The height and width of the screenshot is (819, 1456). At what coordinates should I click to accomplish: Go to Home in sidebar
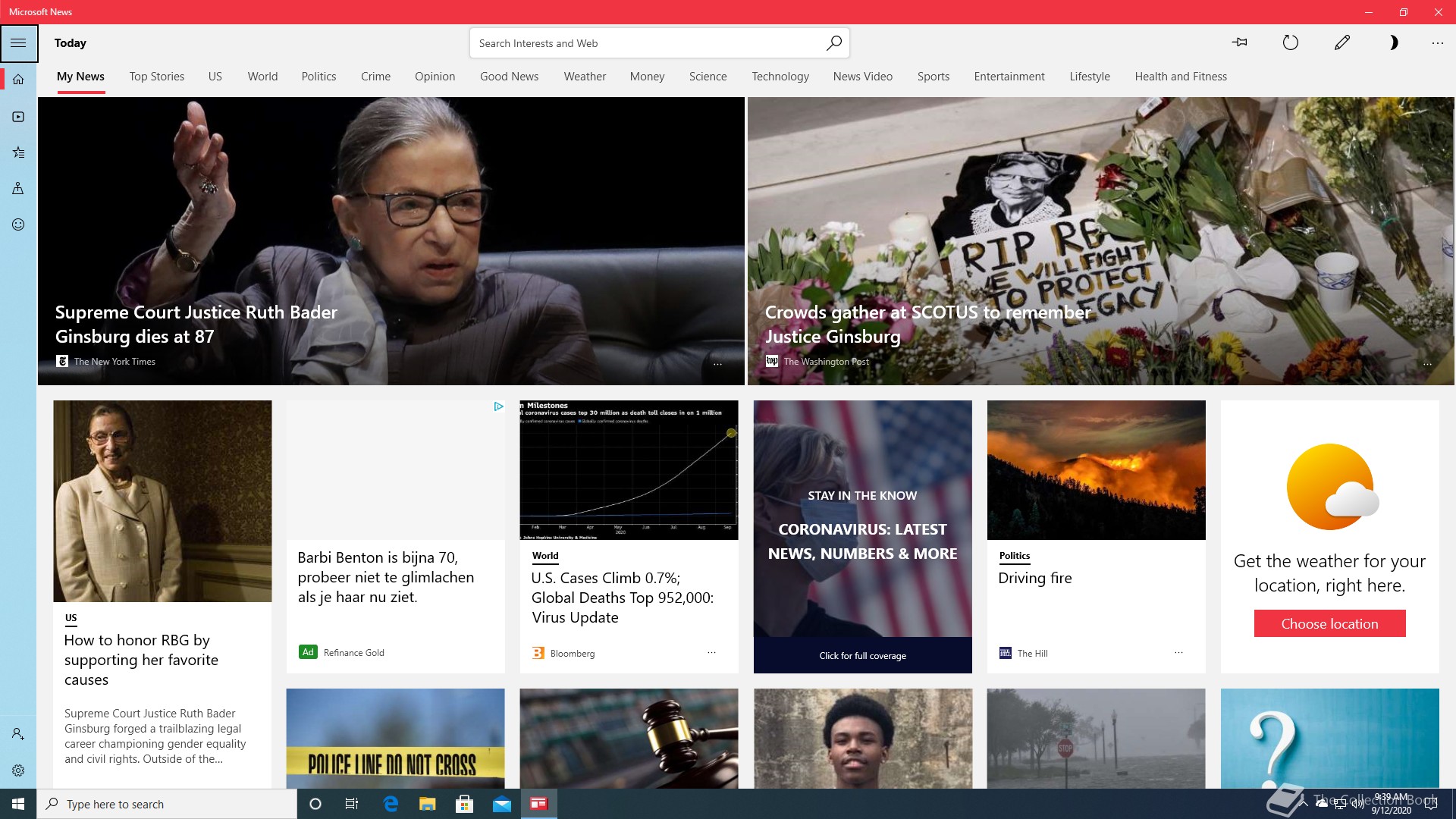[x=18, y=79]
